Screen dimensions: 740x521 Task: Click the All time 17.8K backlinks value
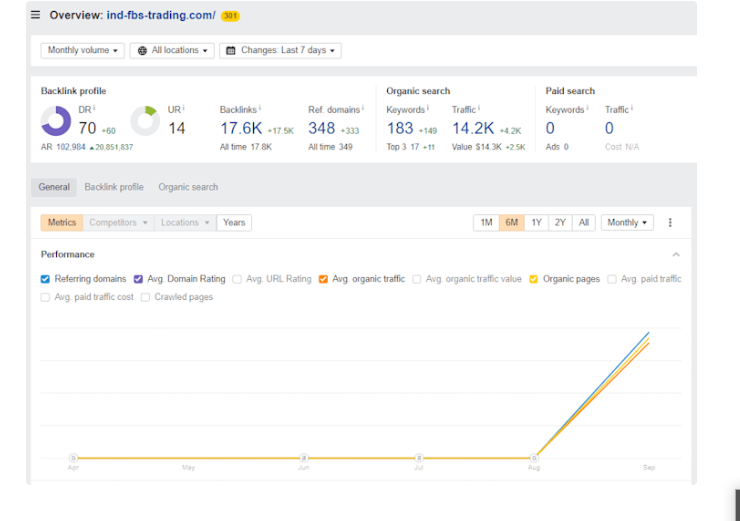[261, 147]
